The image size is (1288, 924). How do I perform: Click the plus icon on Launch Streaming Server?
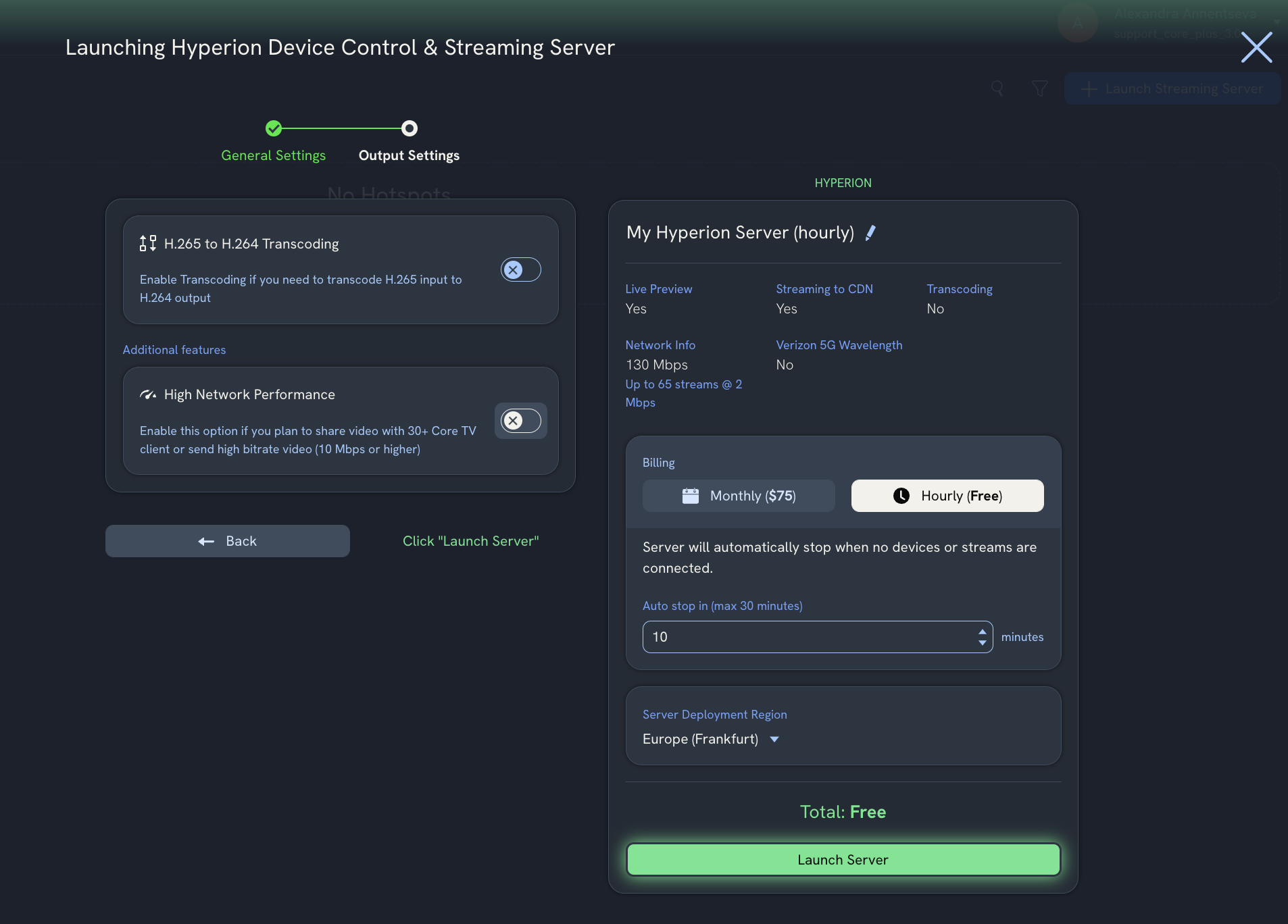[x=1087, y=88]
